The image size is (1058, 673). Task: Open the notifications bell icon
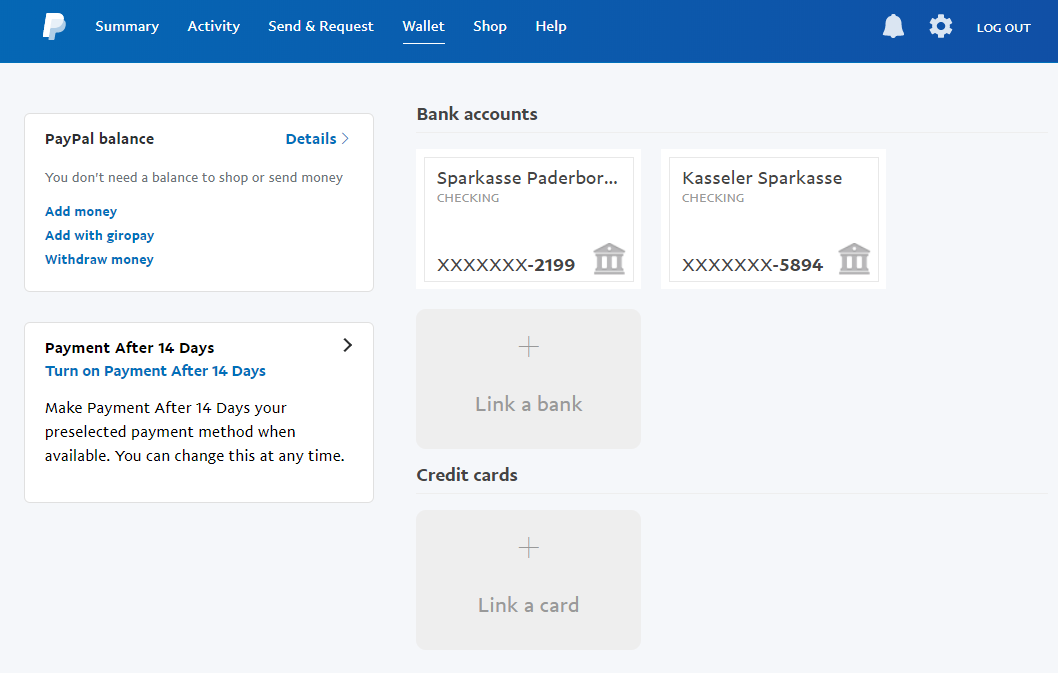pyautogui.click(x=893, y=26)
